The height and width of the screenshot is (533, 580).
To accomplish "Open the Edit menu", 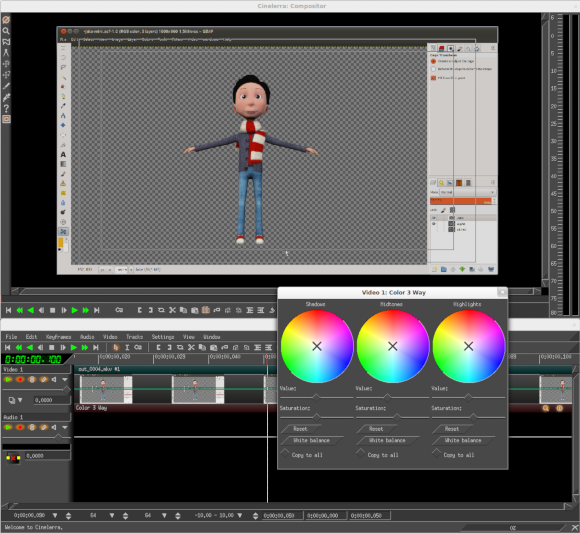I will click(x=31, y=337).
